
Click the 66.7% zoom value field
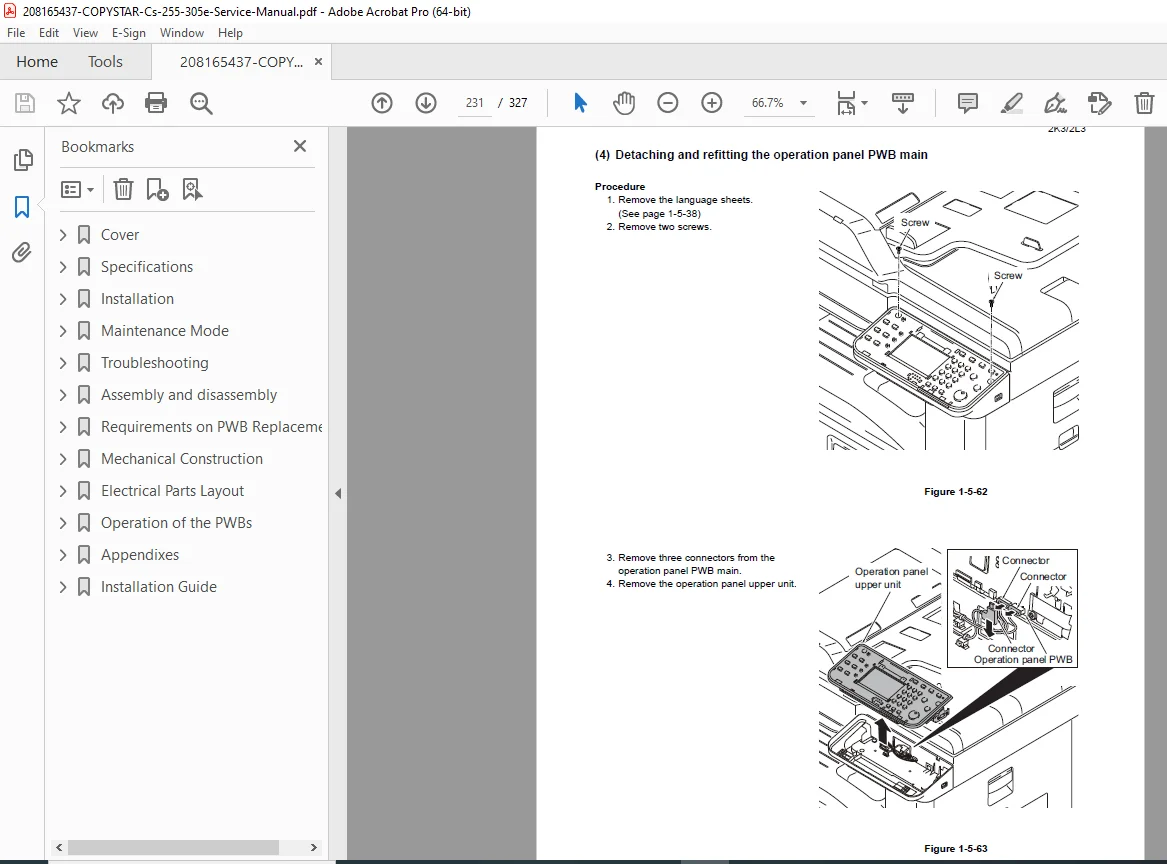coord(767,103)
